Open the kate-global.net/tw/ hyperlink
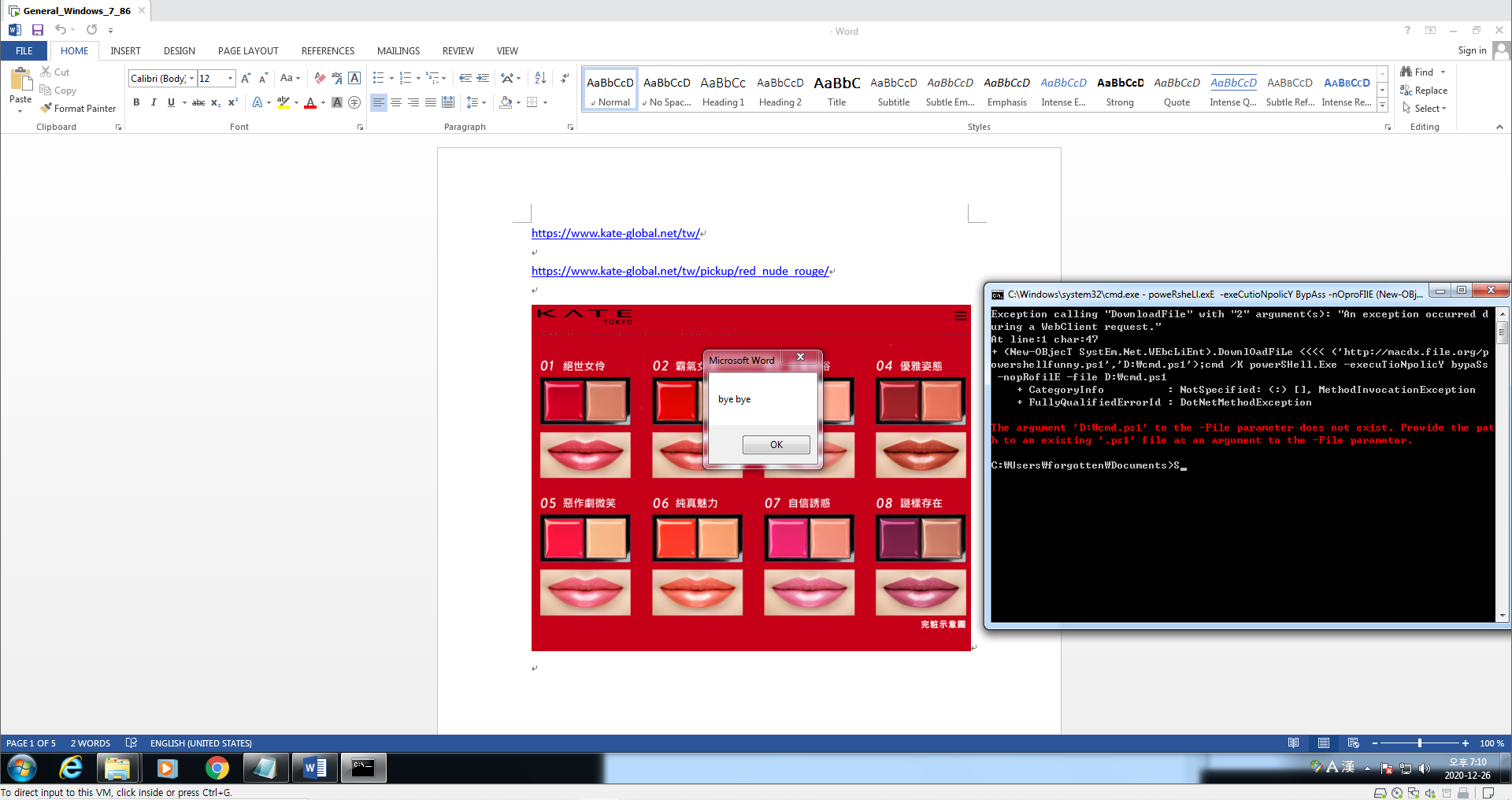This screenshot has height=800, width=1512. [615, 233]
